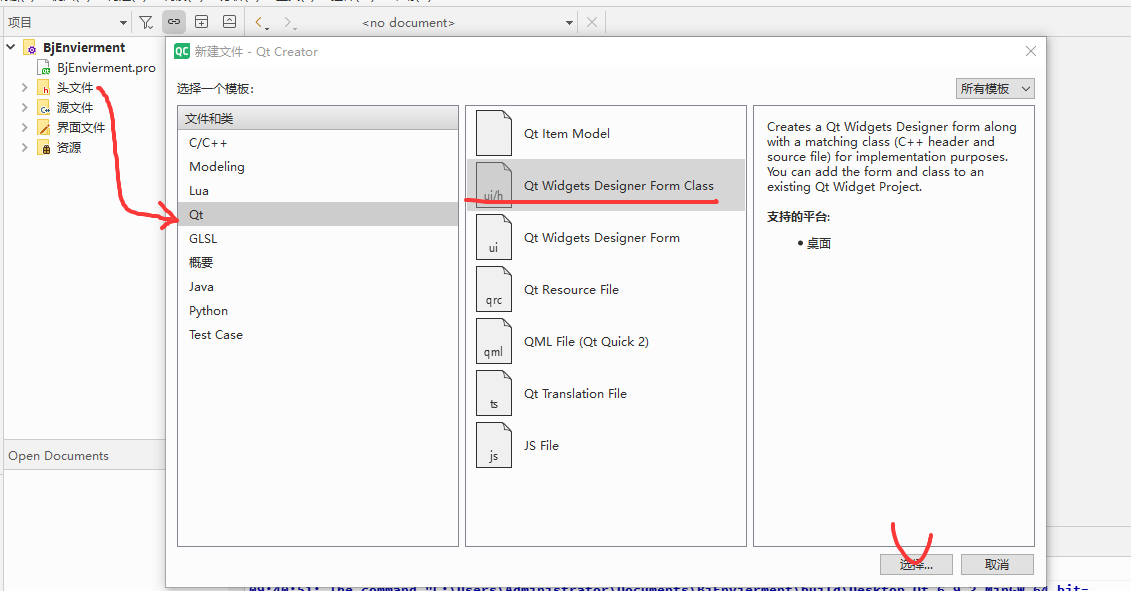Expand the 头文件 folder
This screenshot has width=1131, height=591.
point(25,87)
